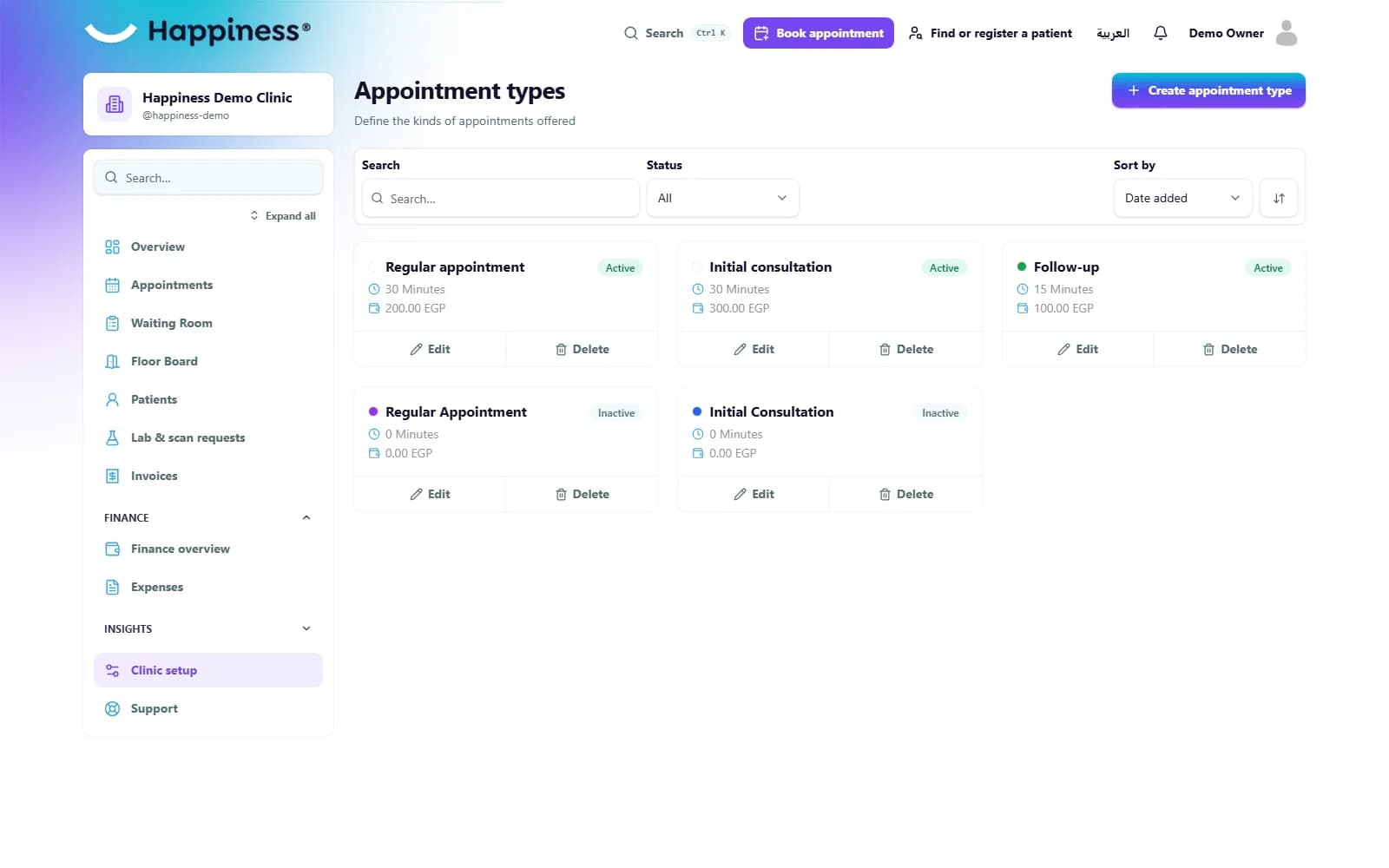
Task: Click the Floor Board icon
Action: 112,361
